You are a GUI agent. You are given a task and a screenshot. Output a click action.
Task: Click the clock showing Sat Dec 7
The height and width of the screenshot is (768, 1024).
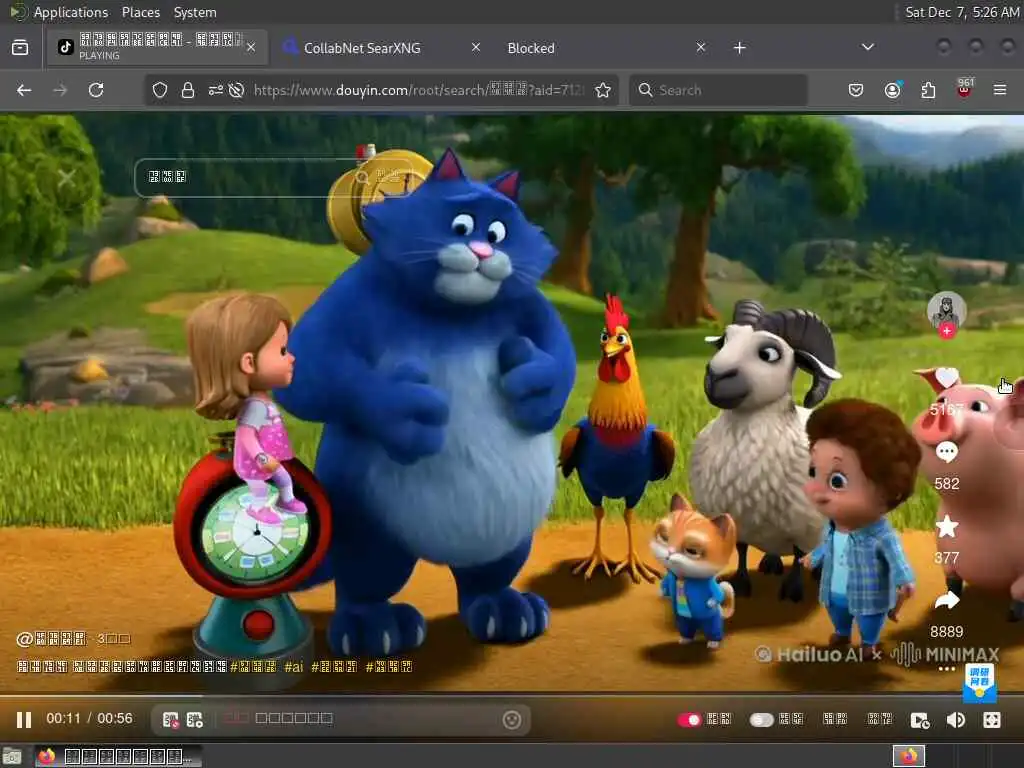[x=962, y=12]
